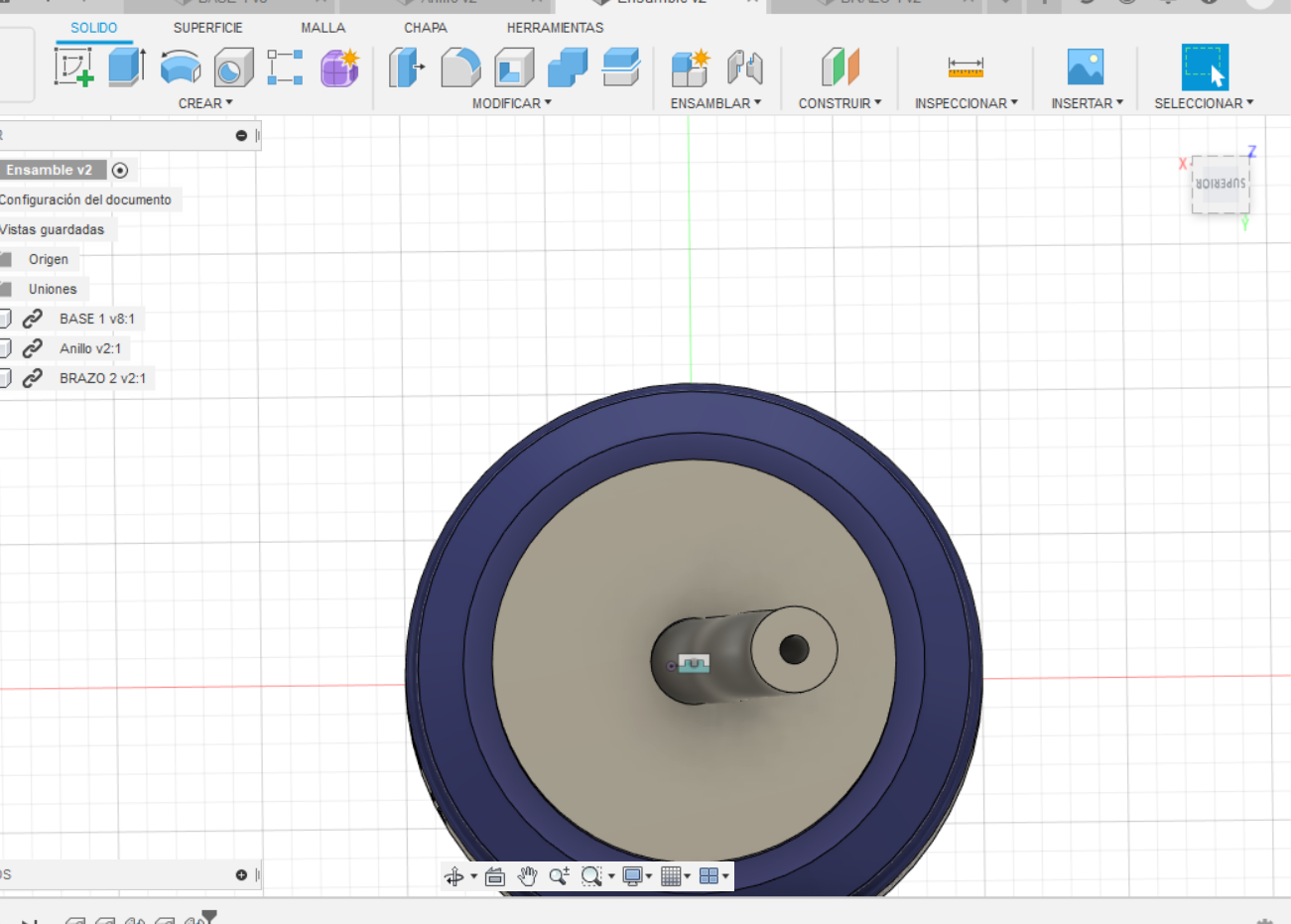Open the Create Form tool
Viewport: 1291px width, 924px height.
(339, 67)
